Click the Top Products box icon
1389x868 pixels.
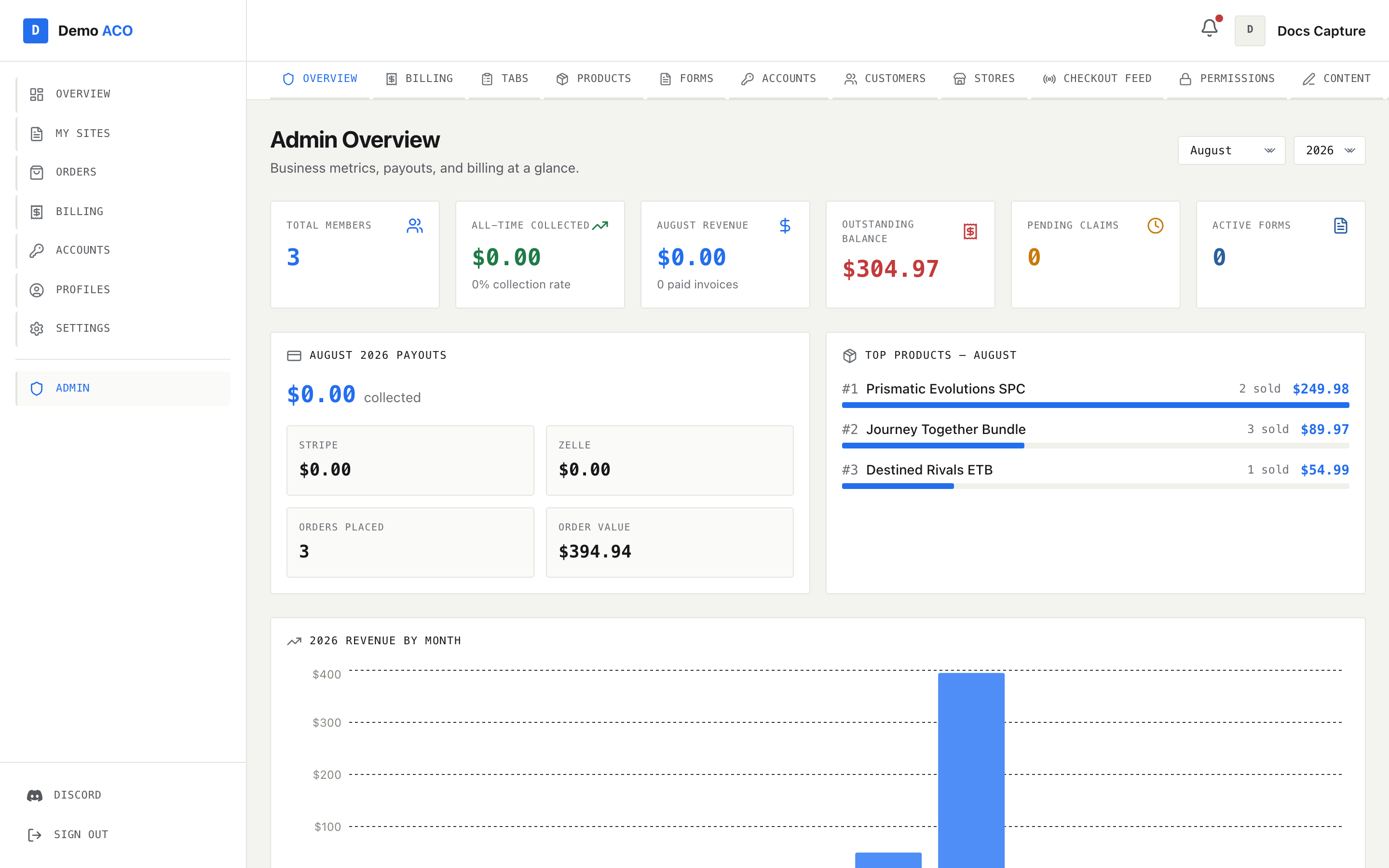click(849, 355)
